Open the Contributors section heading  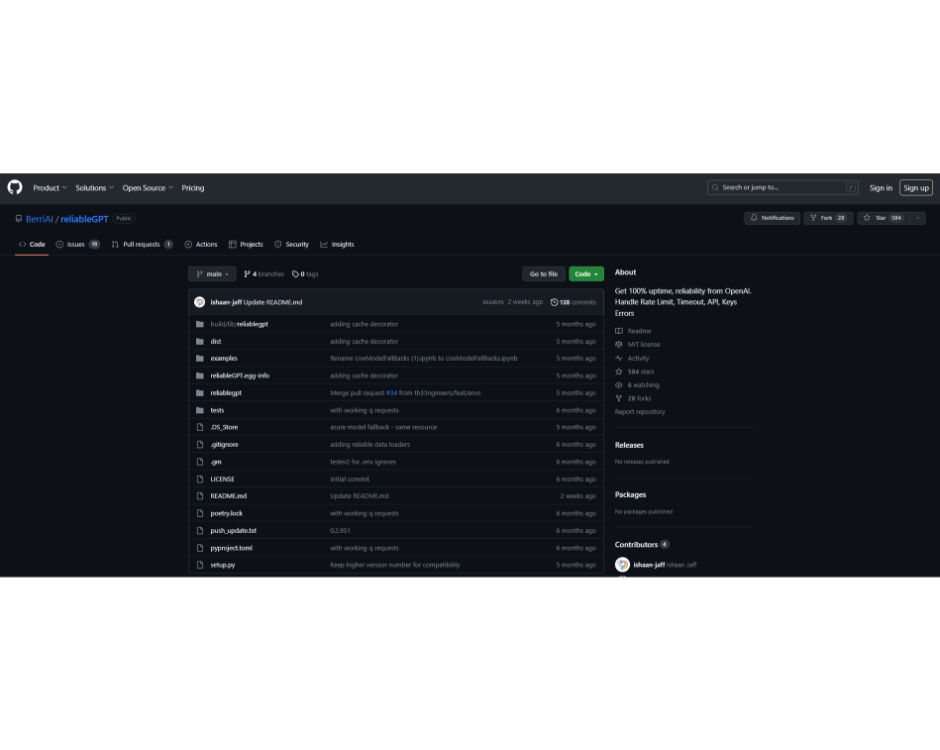tap(636, 545)
